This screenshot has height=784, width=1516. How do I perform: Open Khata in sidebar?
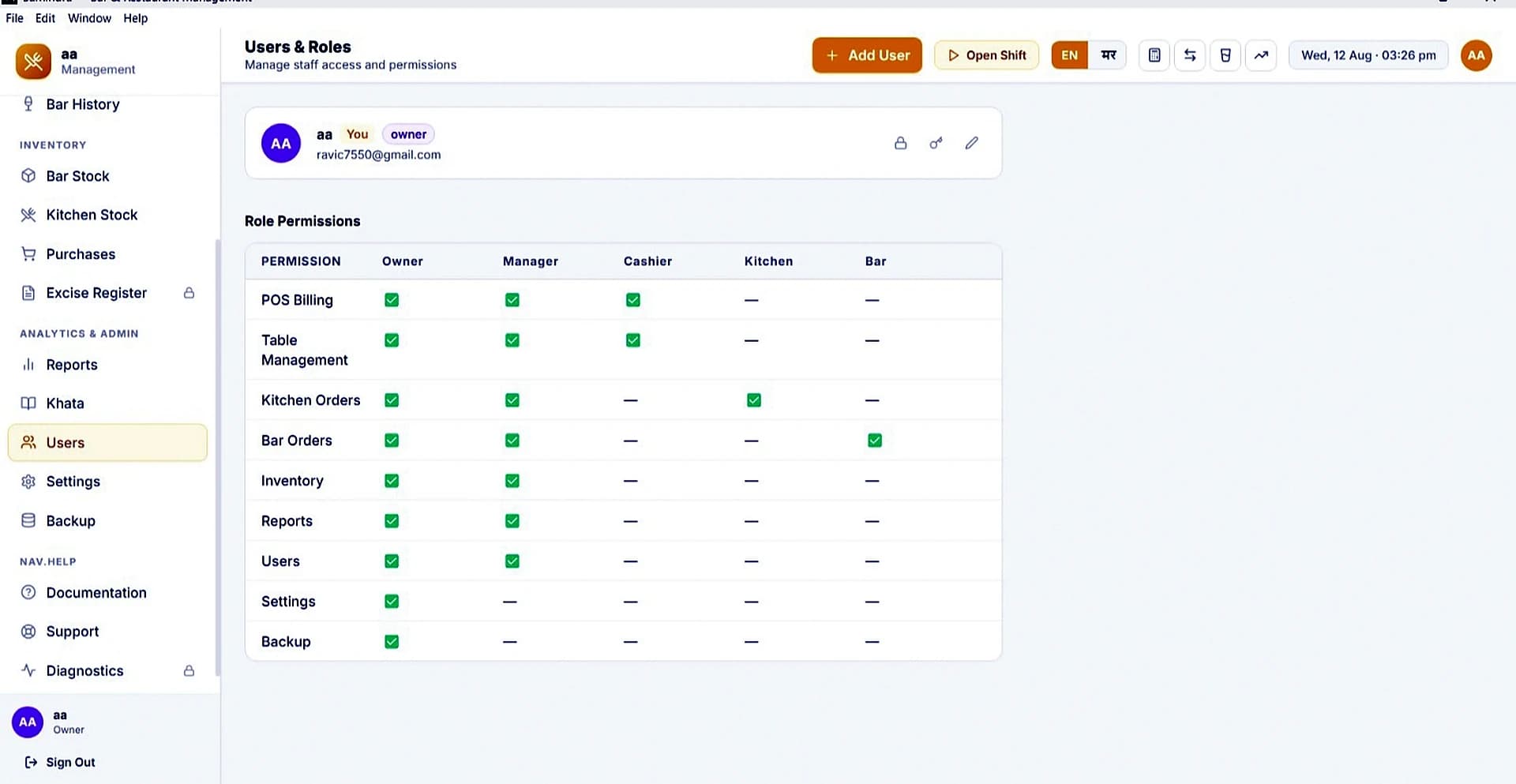click(x=107, y=403)
